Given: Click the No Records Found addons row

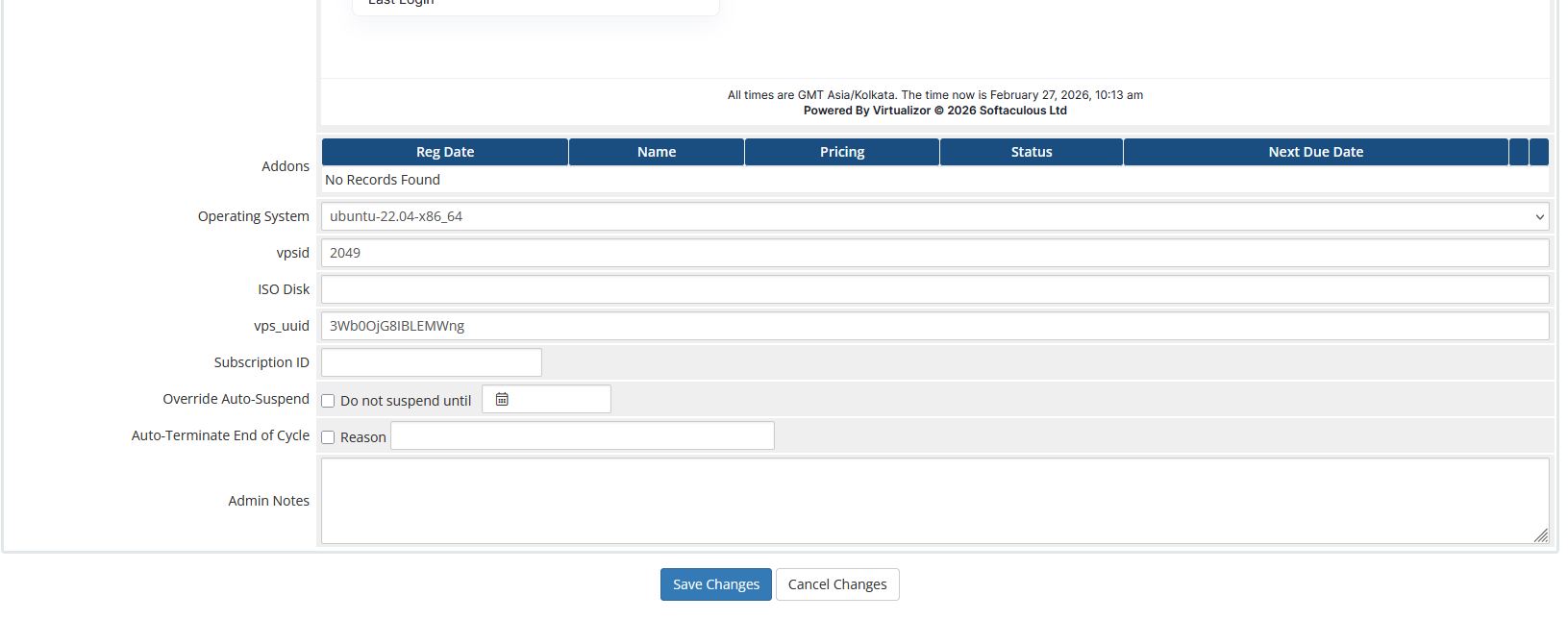Looking at the screenshot, I should 383,180.
